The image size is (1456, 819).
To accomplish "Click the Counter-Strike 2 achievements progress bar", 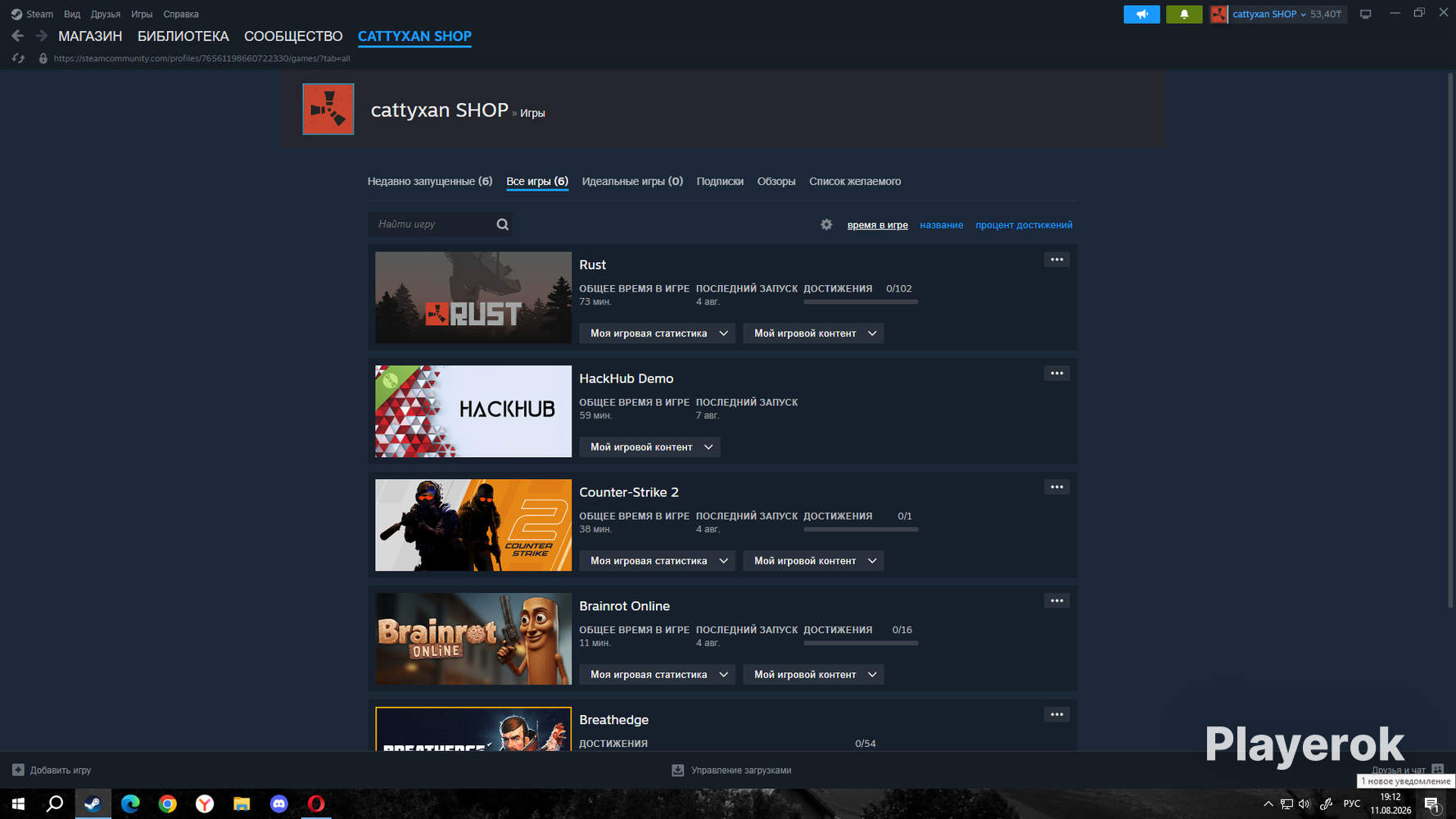I will 861,530.
